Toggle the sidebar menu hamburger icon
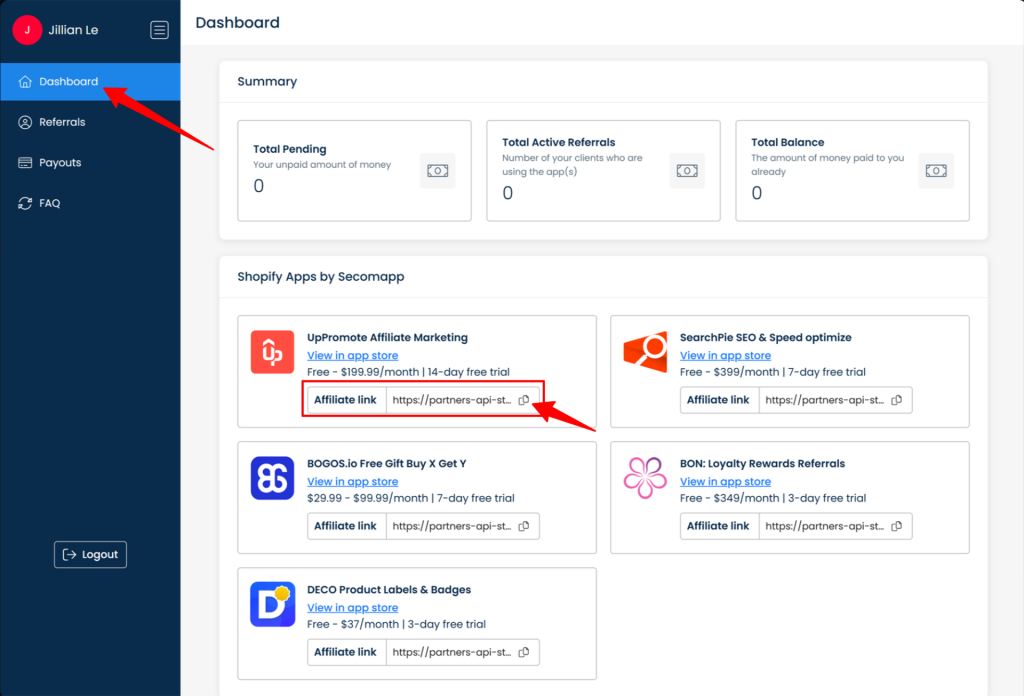This screenshot has width=1024, height=696. [x=159, y=30]
